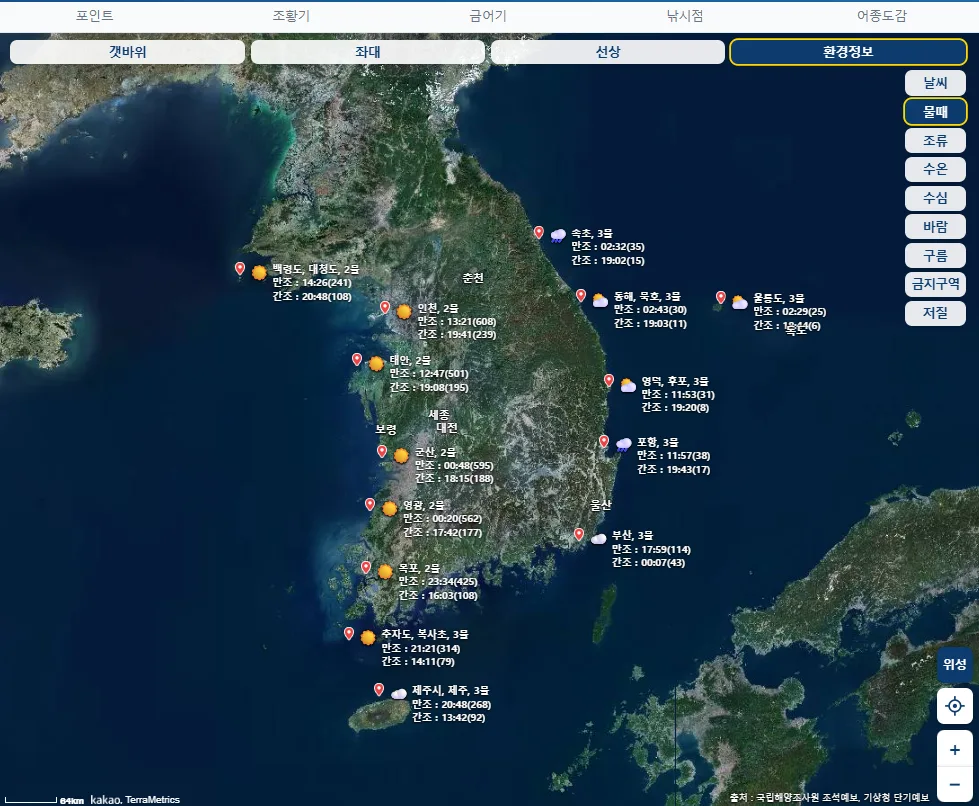The image size is (979, 806).
Task: Zoom in with the plus button
Action: (955, 749)
